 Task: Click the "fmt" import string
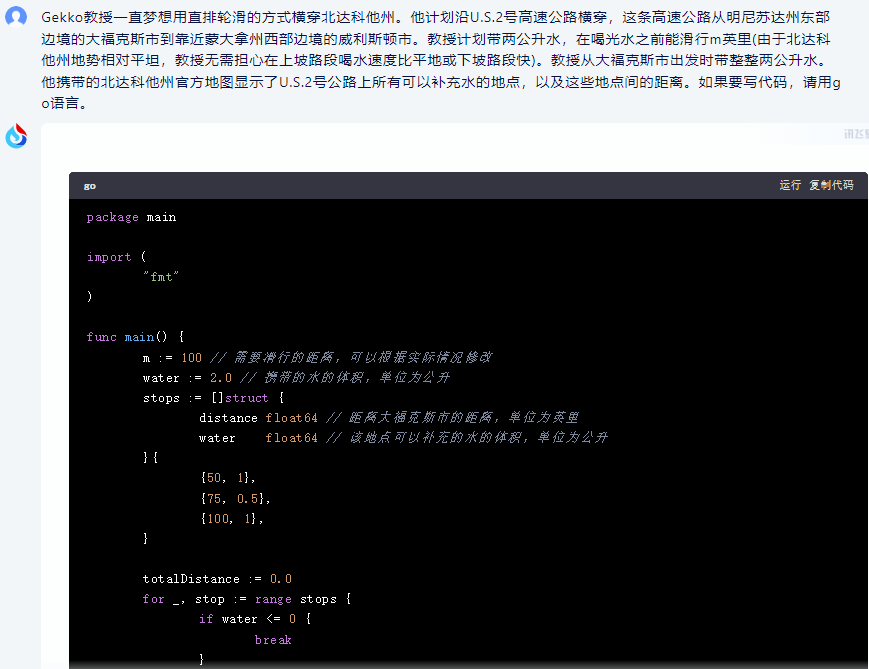[161, 277]
